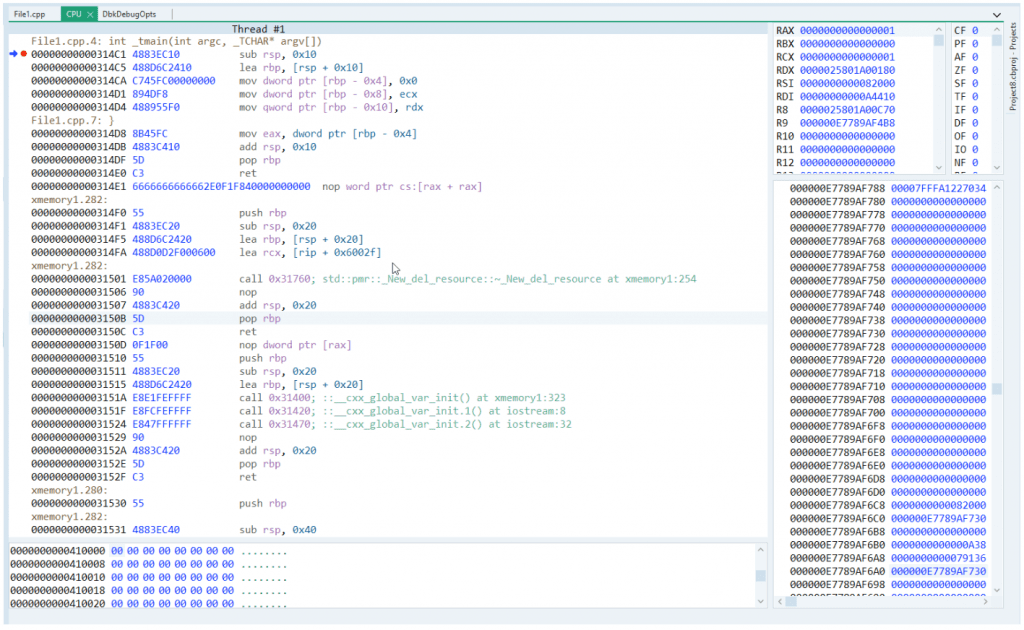Viewport: 1024px width, 630px height.
Task: Select the CF flag row
Action: click(970, 31)
